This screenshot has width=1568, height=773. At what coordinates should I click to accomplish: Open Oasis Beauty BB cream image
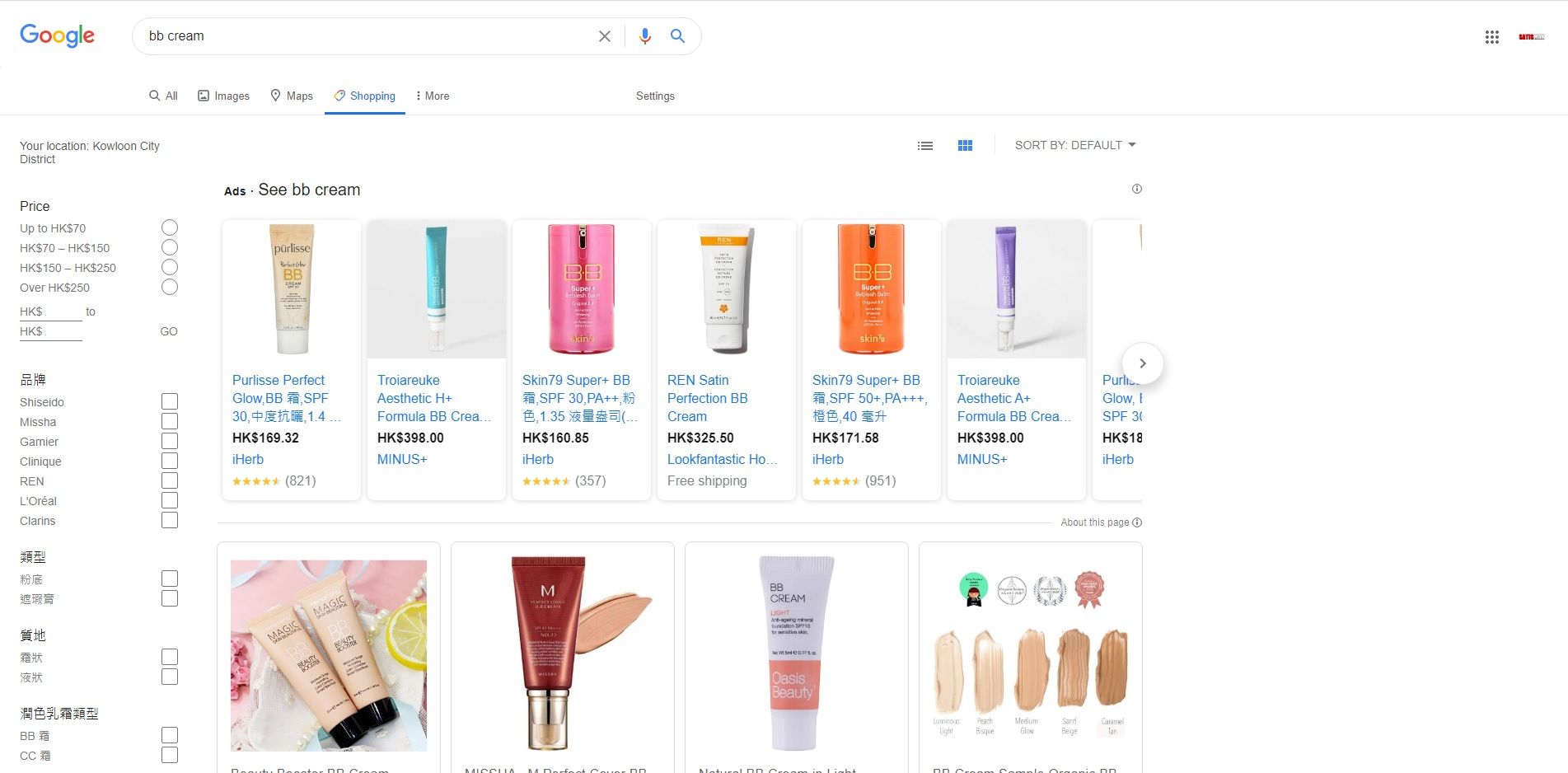pos(797,653)
